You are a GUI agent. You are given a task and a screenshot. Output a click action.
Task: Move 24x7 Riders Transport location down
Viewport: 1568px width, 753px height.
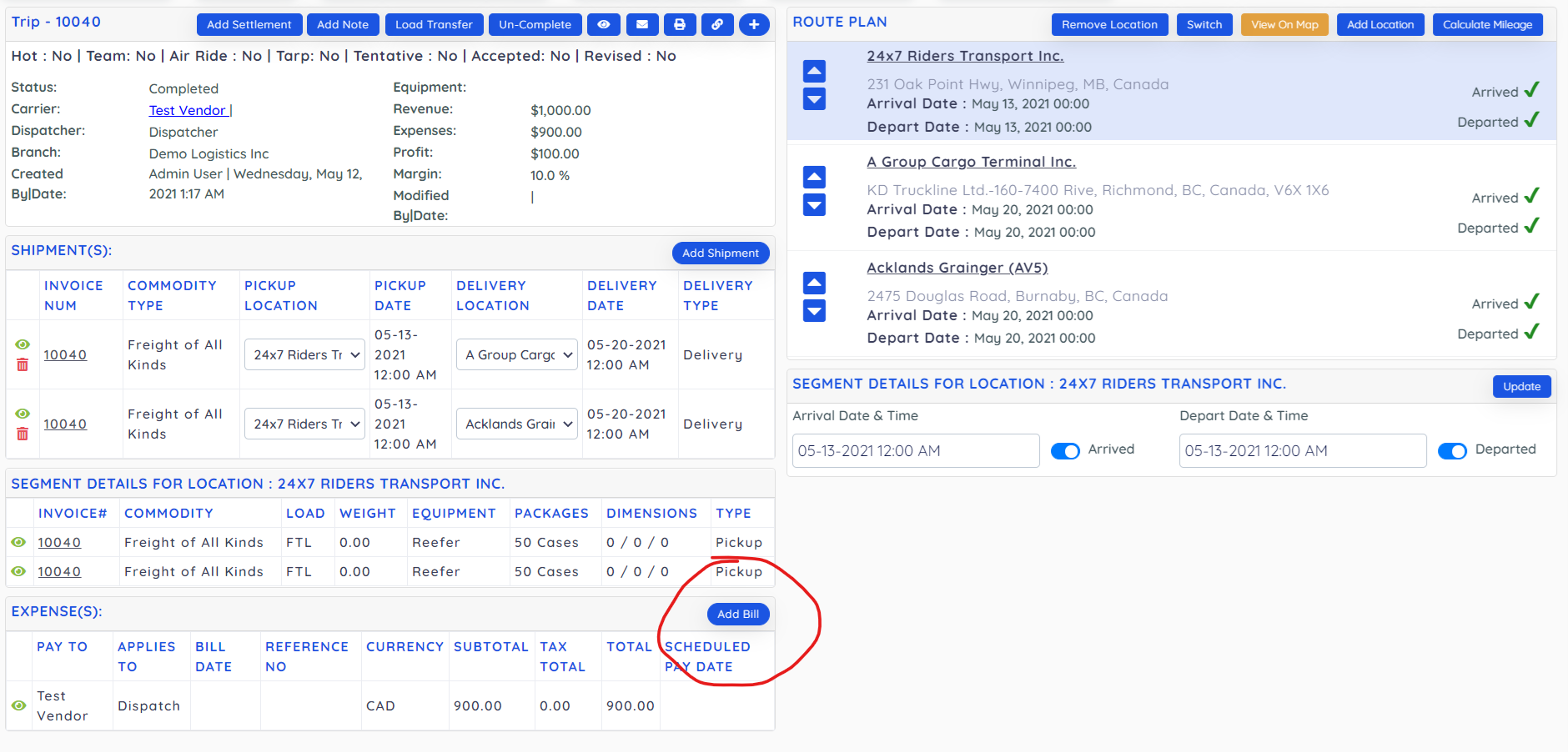tap(814, 99)
